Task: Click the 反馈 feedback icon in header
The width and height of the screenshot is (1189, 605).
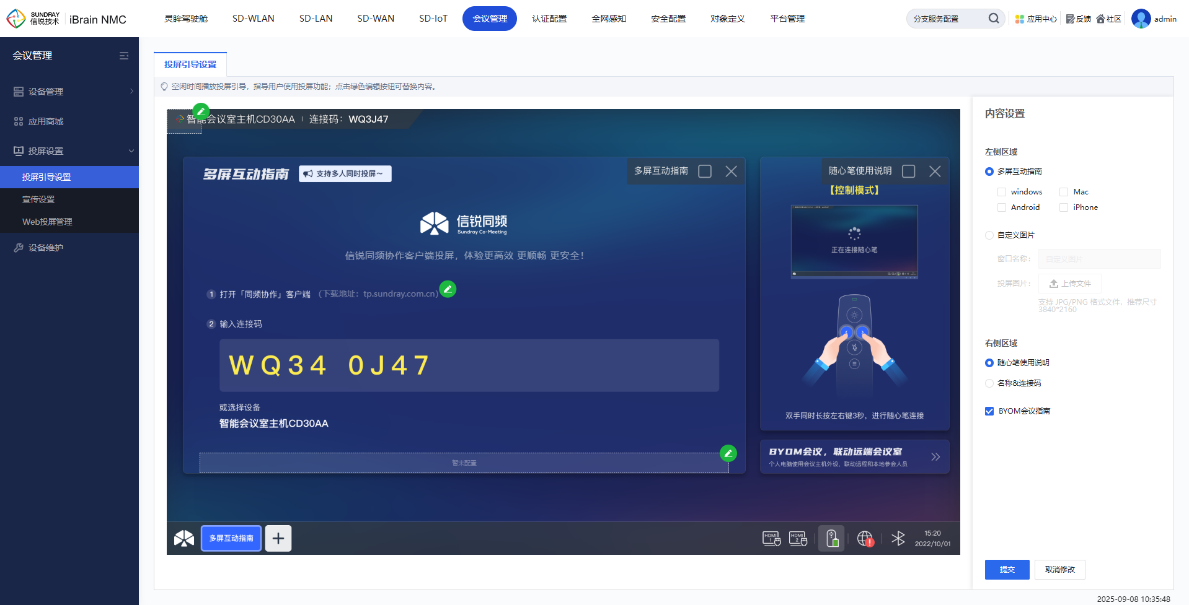Action: 1070,19
